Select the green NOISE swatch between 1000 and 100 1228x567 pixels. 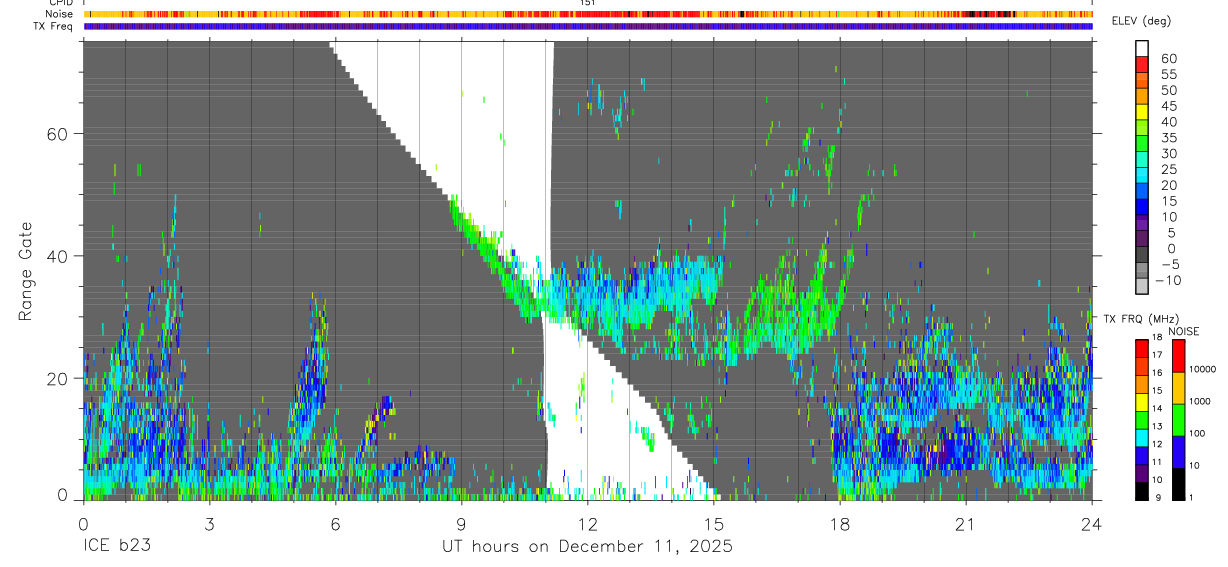(x=1179, y=419)
